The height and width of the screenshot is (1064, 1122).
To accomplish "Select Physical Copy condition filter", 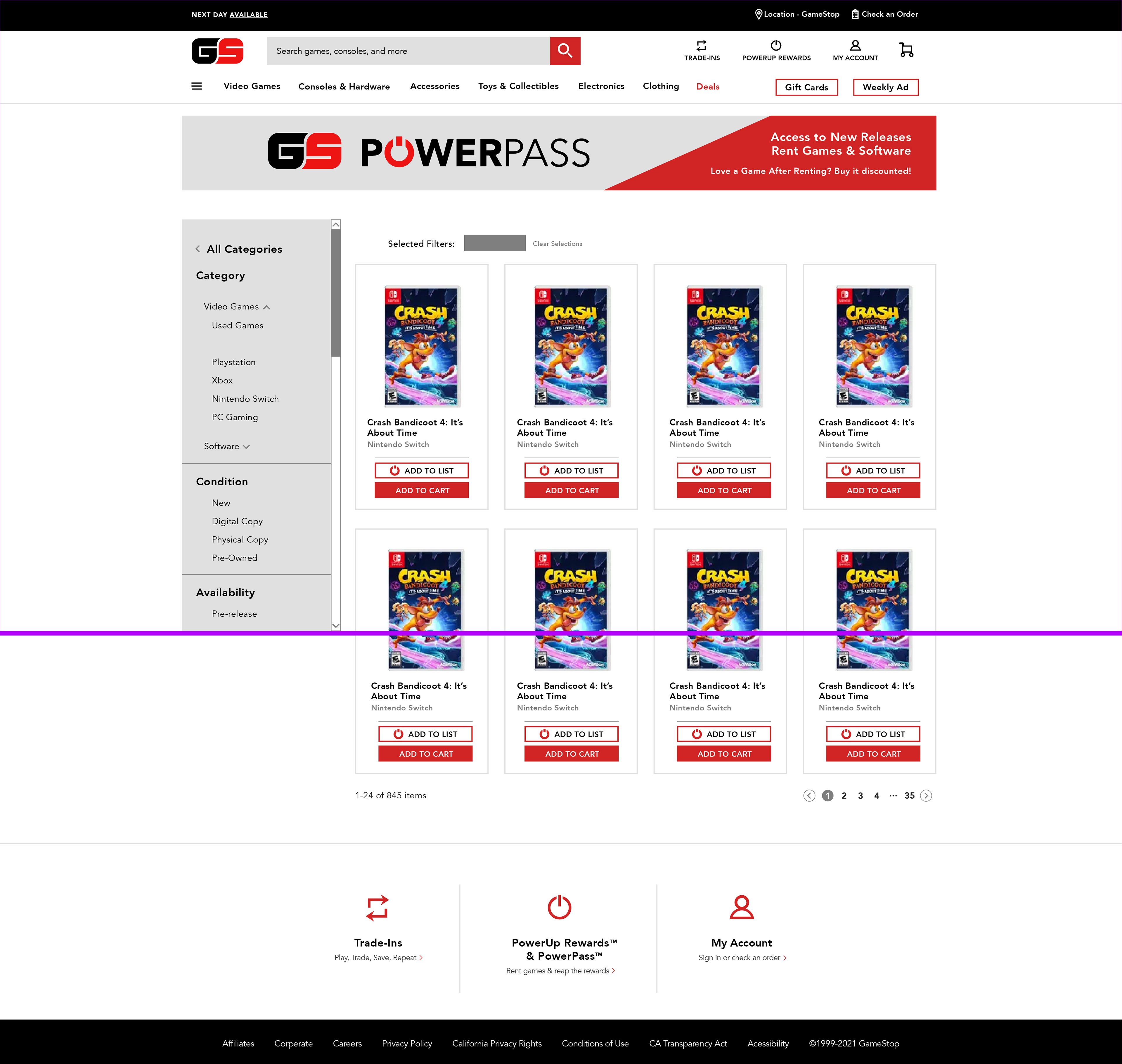I will tap(240, 540).
